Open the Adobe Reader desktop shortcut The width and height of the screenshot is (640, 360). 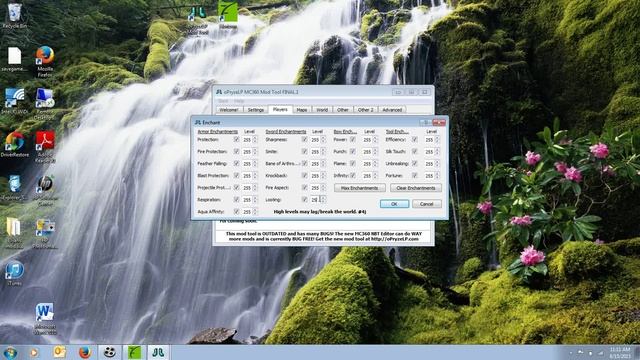click(45, 146)
